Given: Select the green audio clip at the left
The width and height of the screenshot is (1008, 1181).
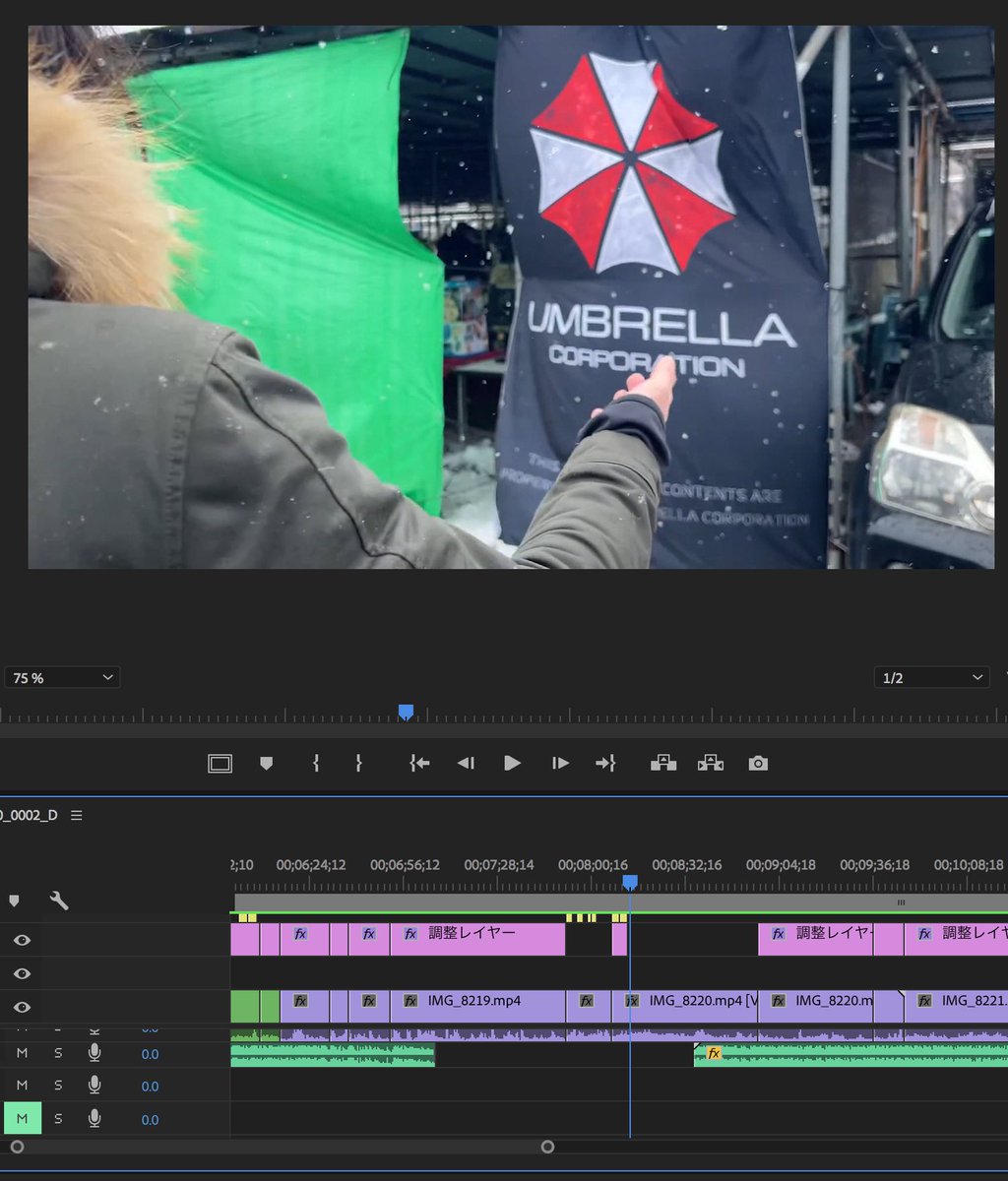Looking at the screenshot, I should (x=333, y=1054).
